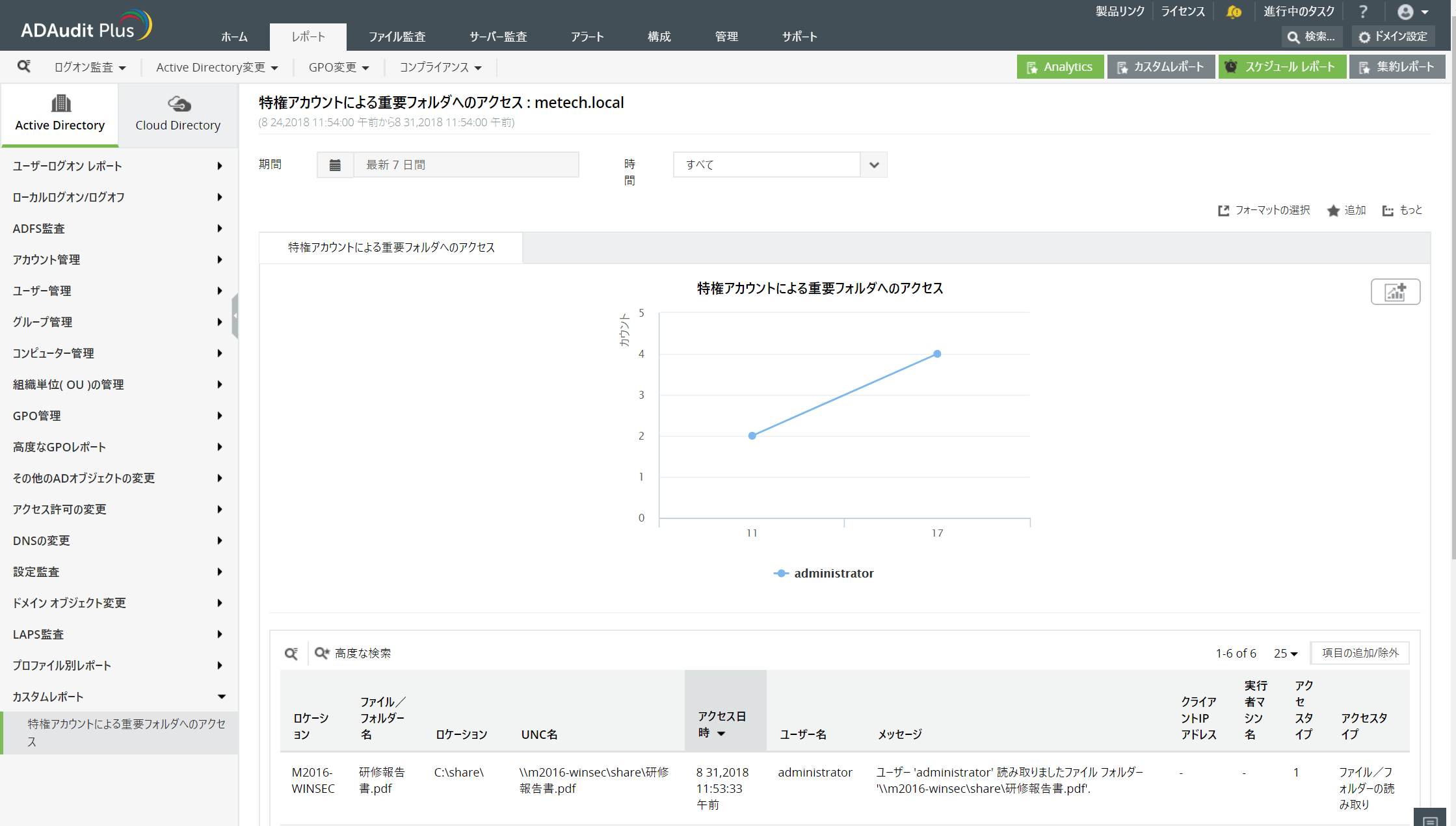
Task: Collapse the left sidebar panel handle
Action: (x=235, y=315)
